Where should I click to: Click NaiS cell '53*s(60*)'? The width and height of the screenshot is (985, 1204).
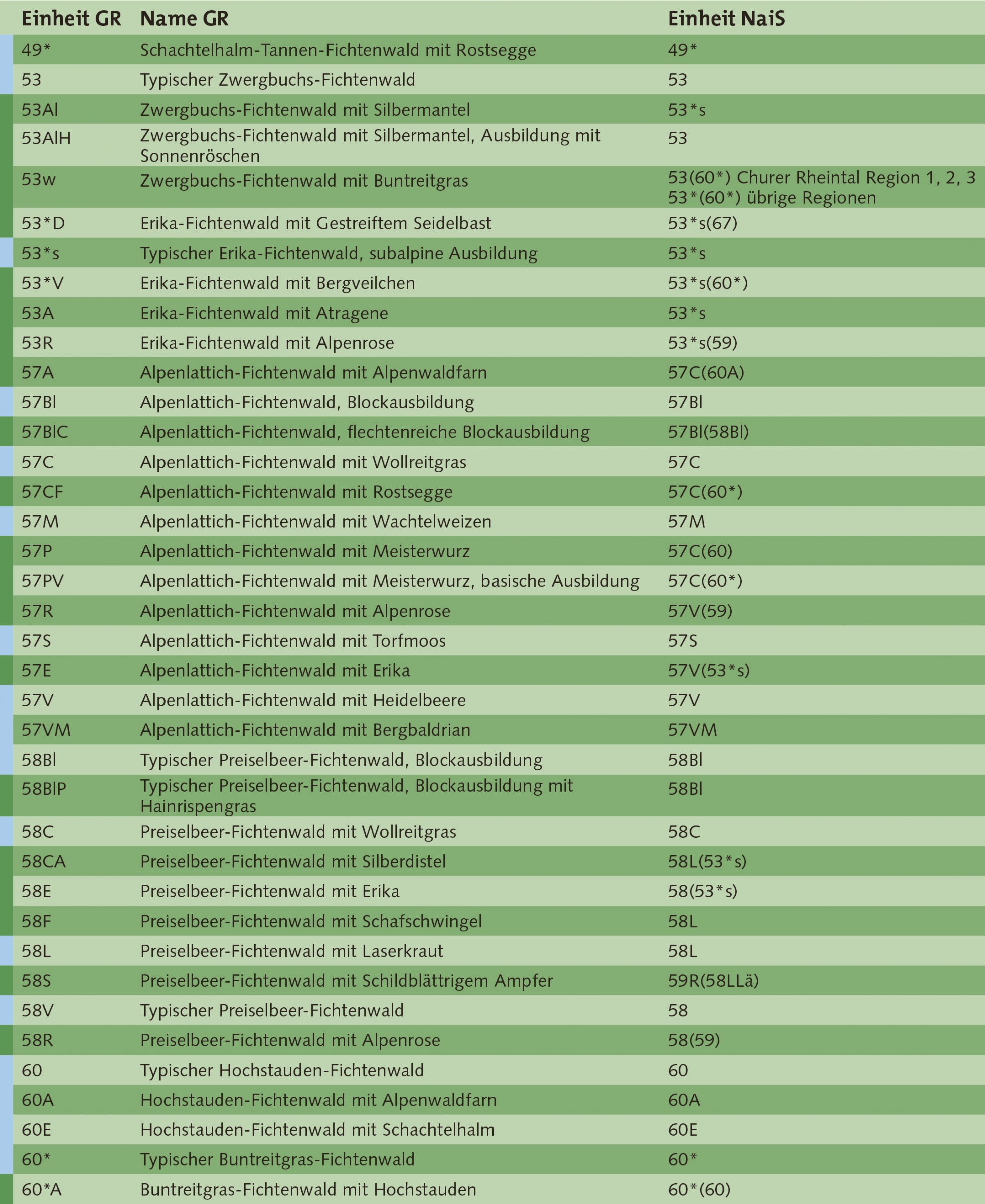(708, 283)
